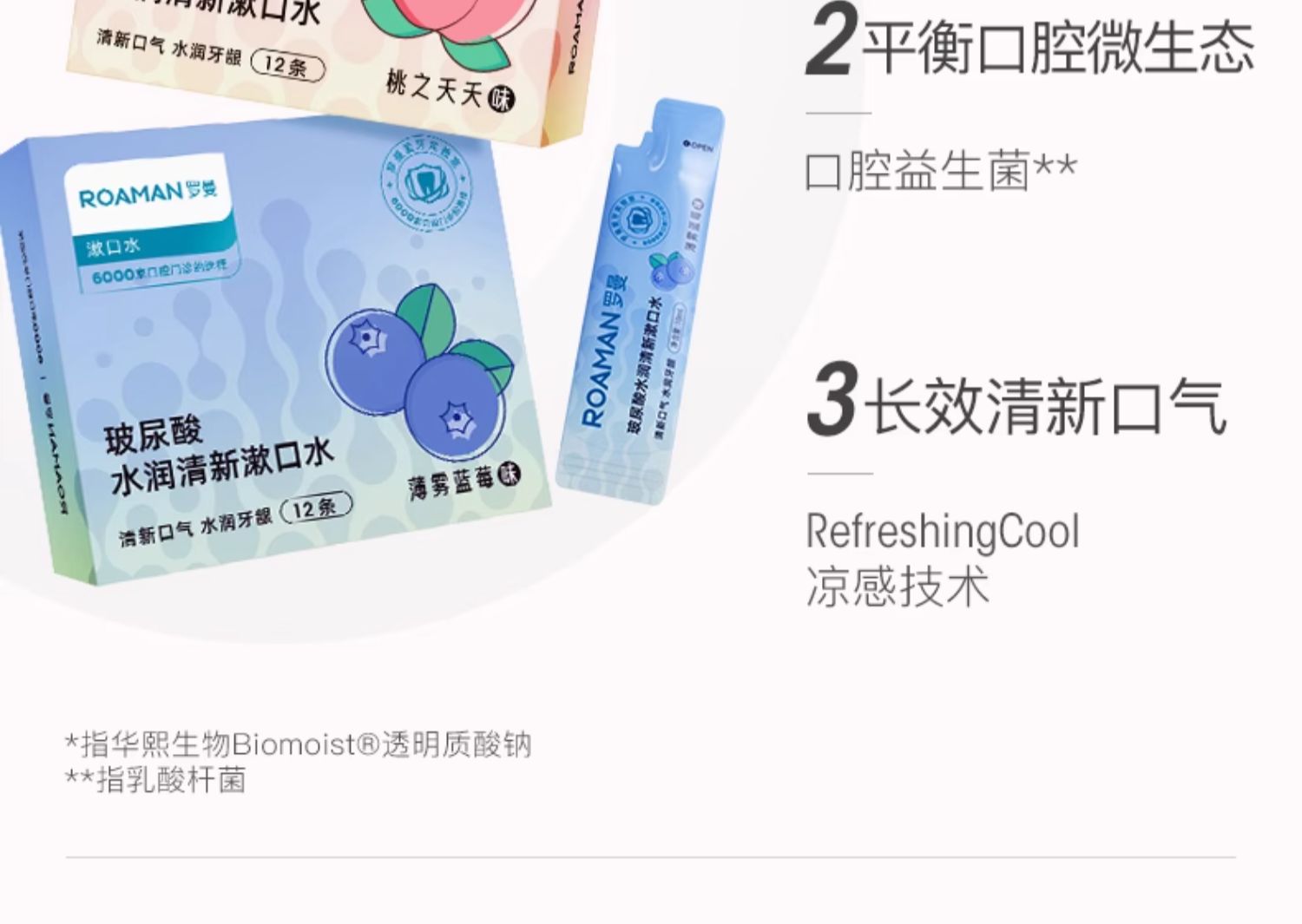This screenshot has width=1302, height=924.
Task: Click the heading 2平衡口腔微生态
Action: [x=1030, y=45]
